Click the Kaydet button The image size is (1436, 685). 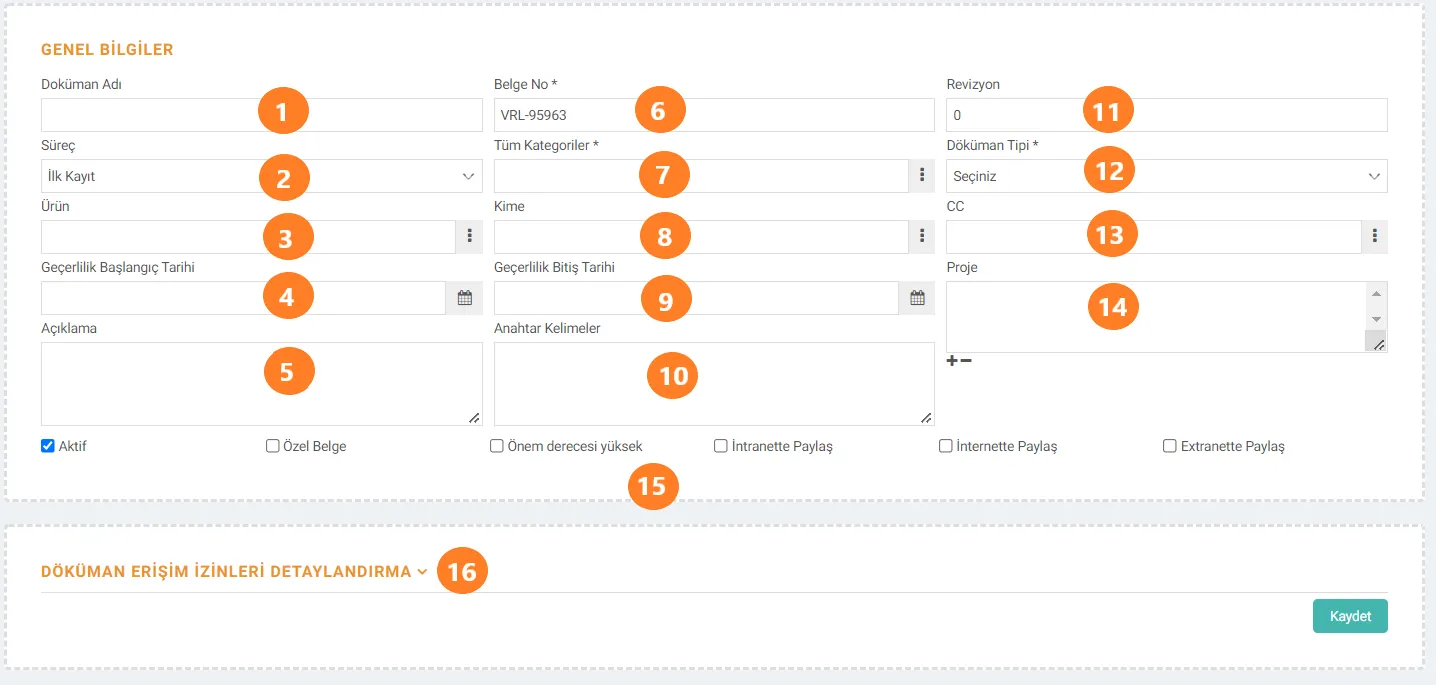[1350, 616]
